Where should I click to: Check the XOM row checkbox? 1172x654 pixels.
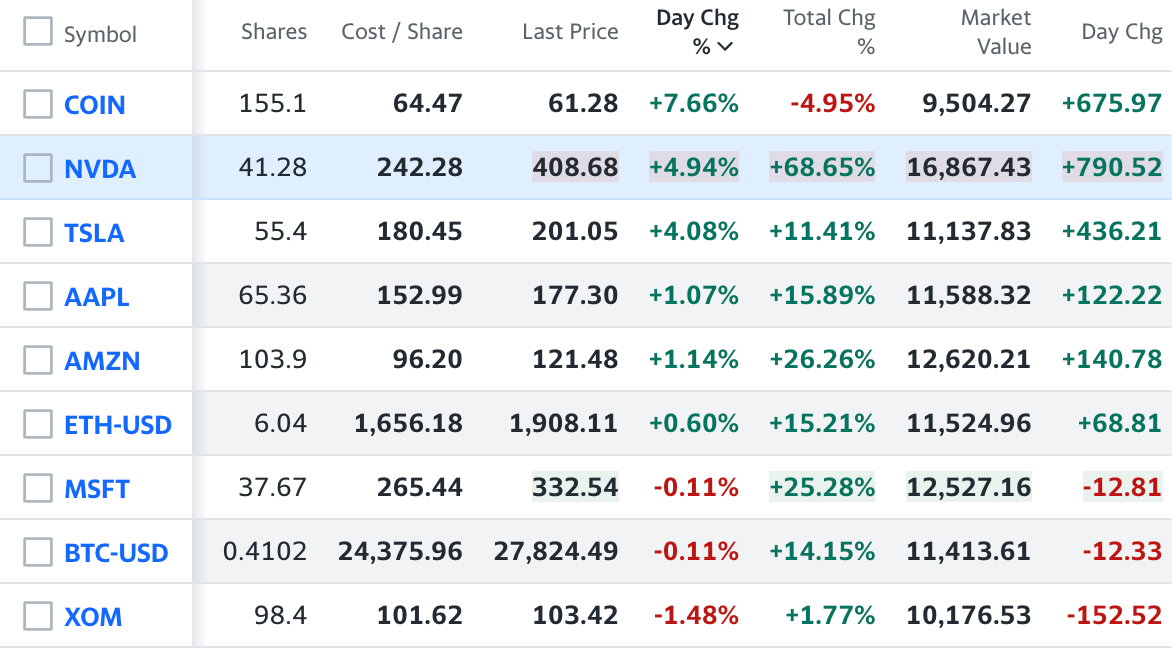click(38, 616)
